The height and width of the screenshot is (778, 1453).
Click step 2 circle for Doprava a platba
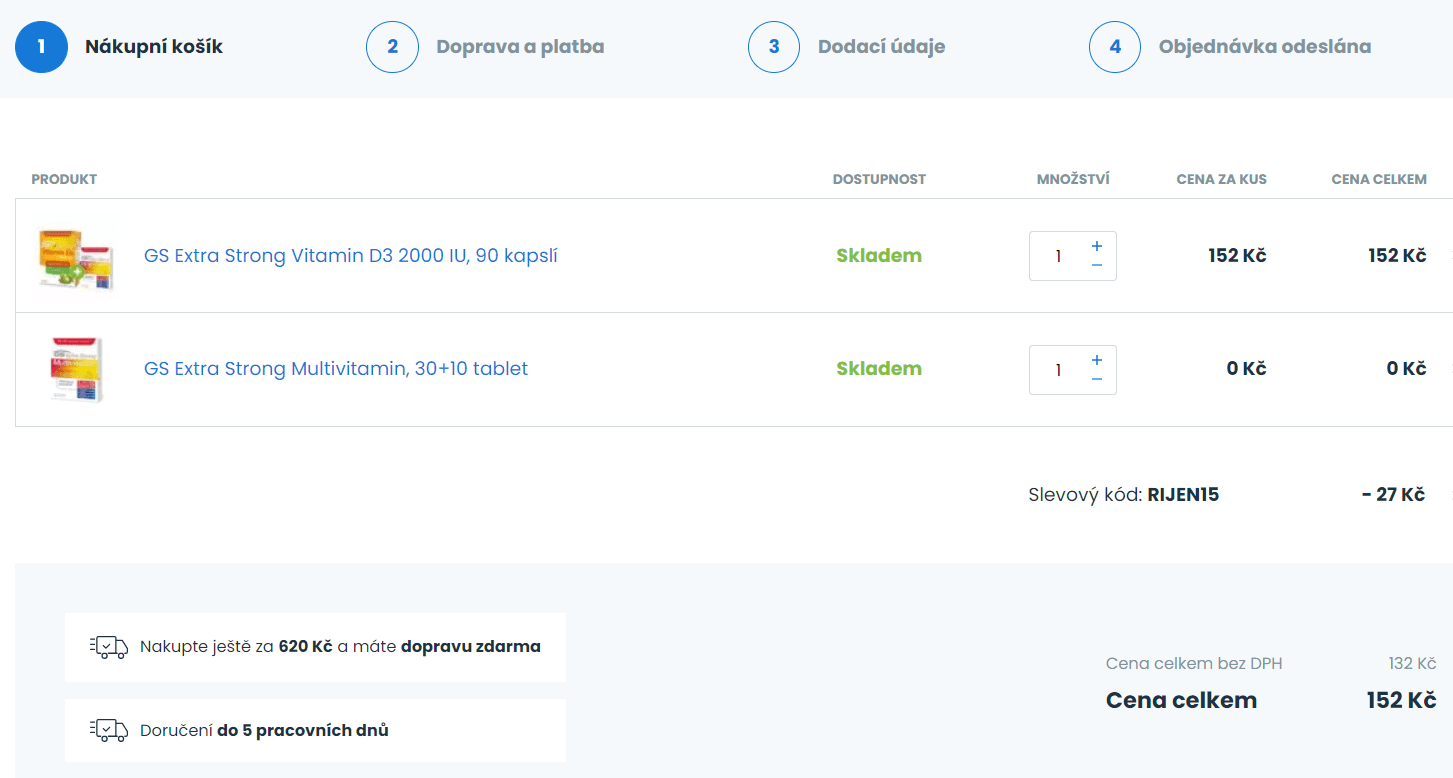[x=392, y=47]
